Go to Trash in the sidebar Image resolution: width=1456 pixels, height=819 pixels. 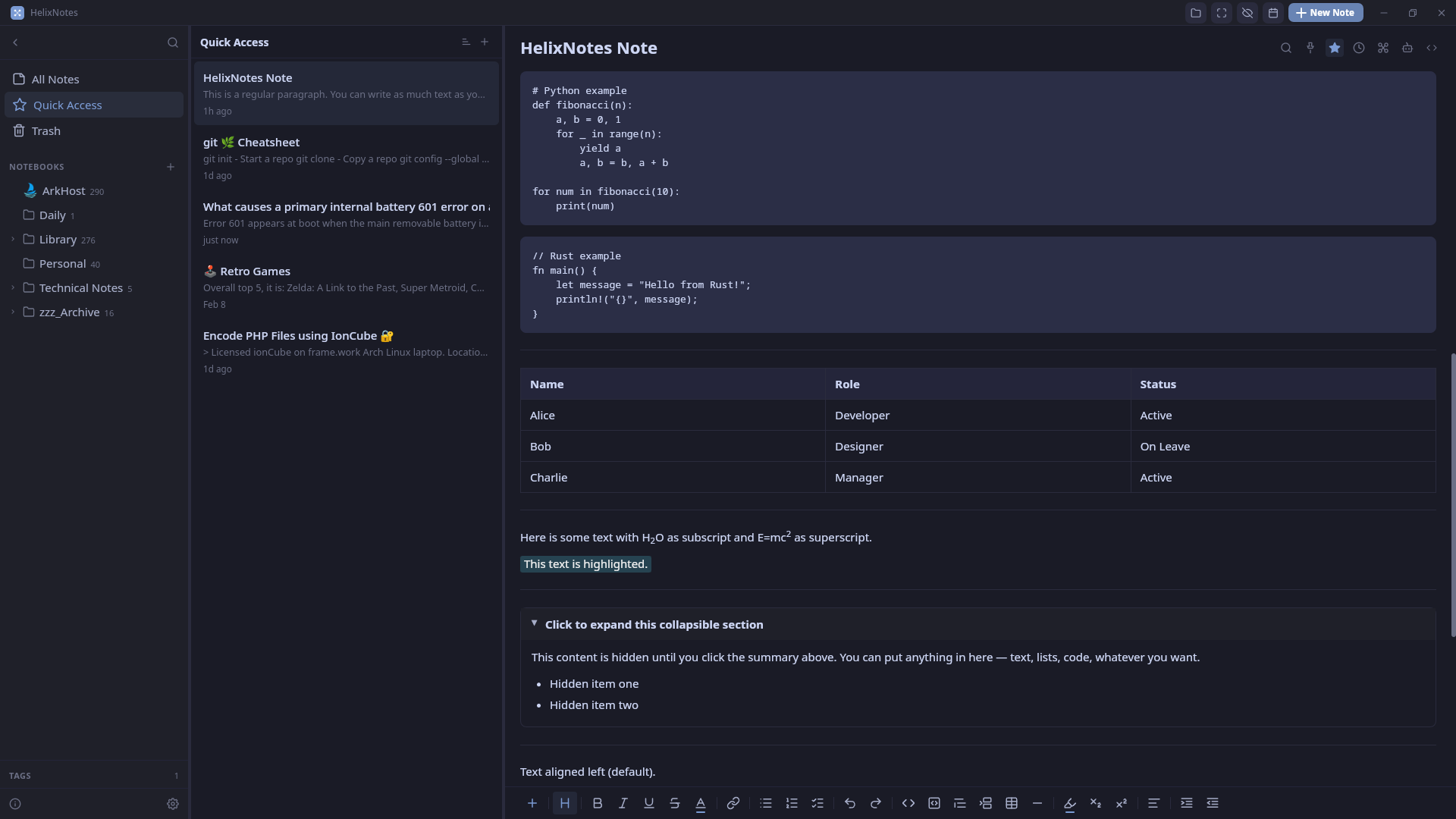(x=45, y=131)
